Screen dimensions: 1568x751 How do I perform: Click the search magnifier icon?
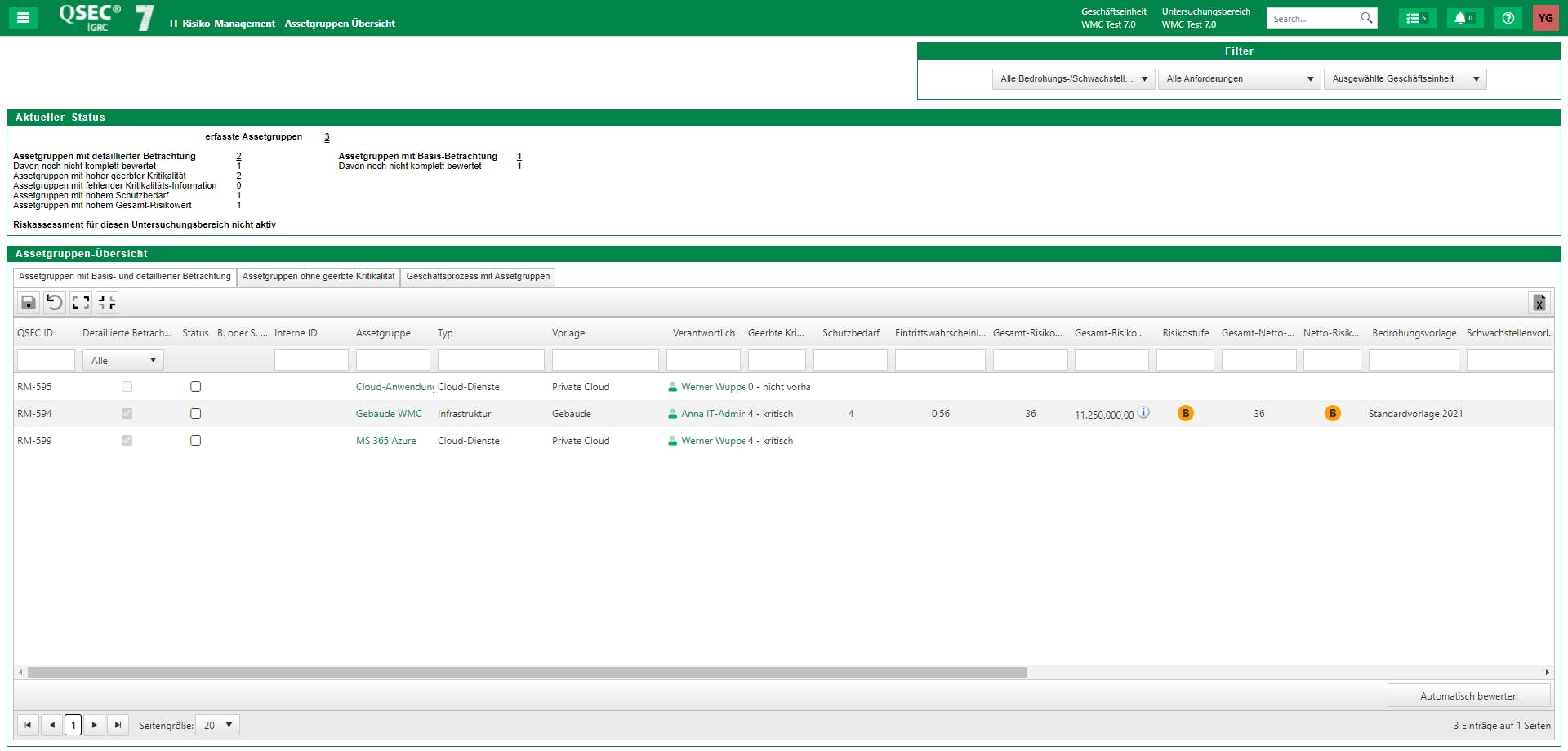coord(1366,18)
